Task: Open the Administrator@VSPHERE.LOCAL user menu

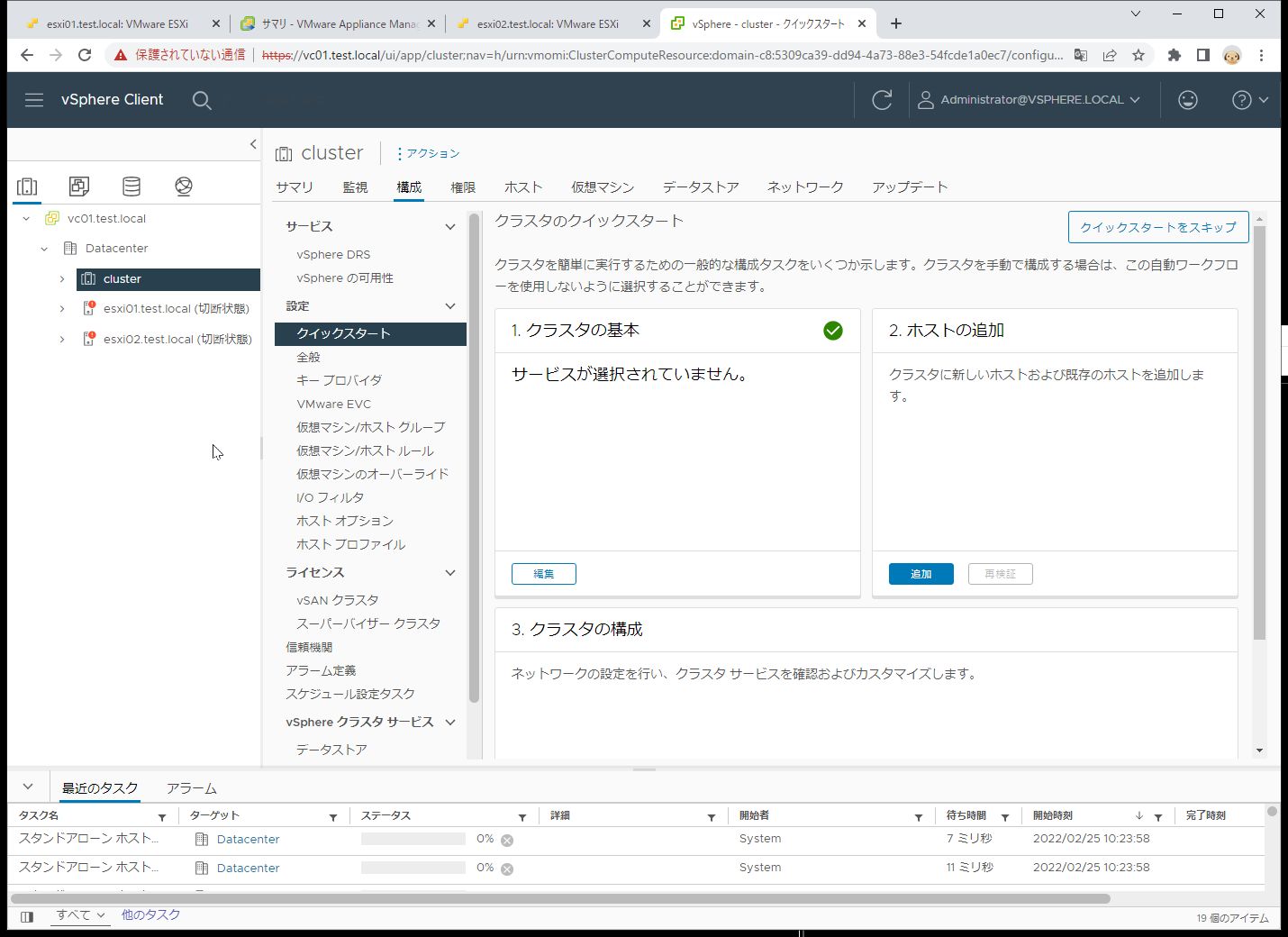Action: [x=1029, y=100]
